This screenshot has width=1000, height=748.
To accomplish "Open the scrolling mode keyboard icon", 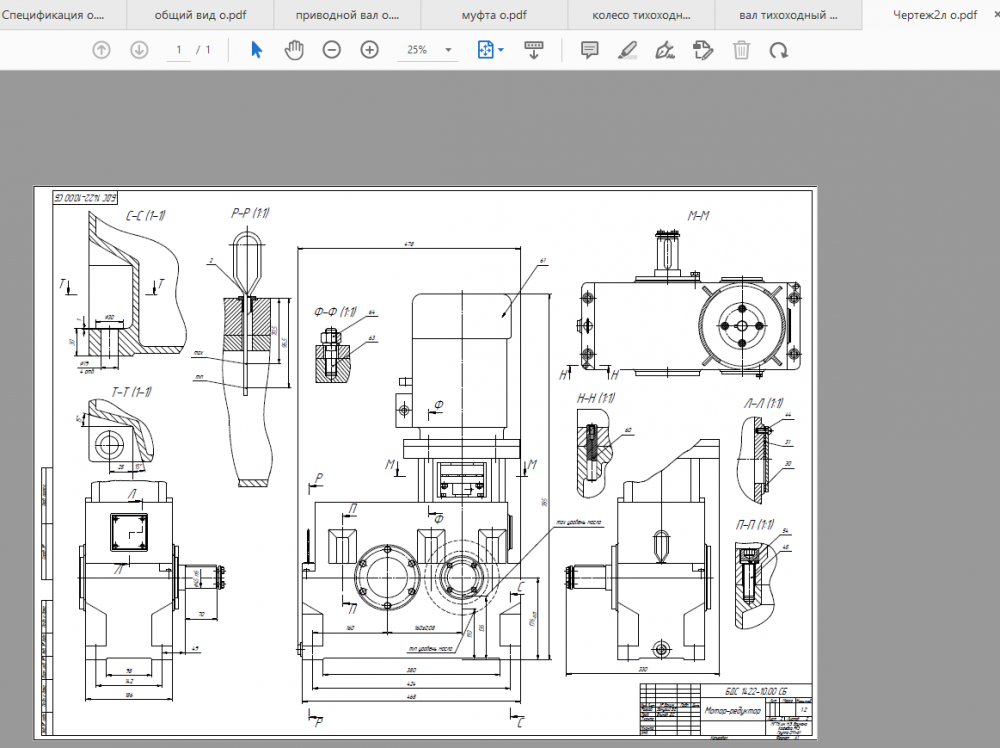I will pyautogui.click(x=534, y=50).
